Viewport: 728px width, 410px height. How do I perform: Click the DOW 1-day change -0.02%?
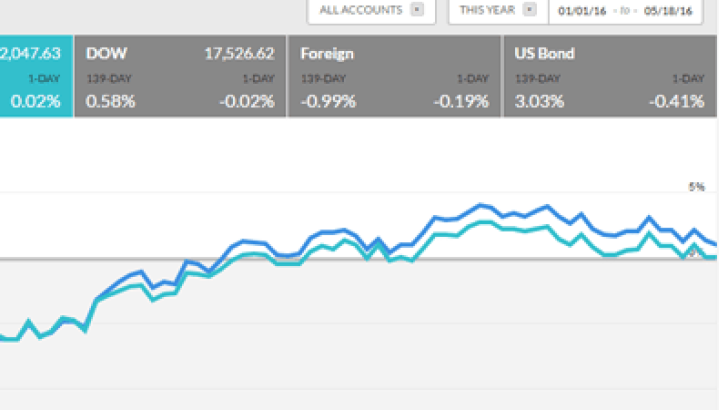pos(247,101)
